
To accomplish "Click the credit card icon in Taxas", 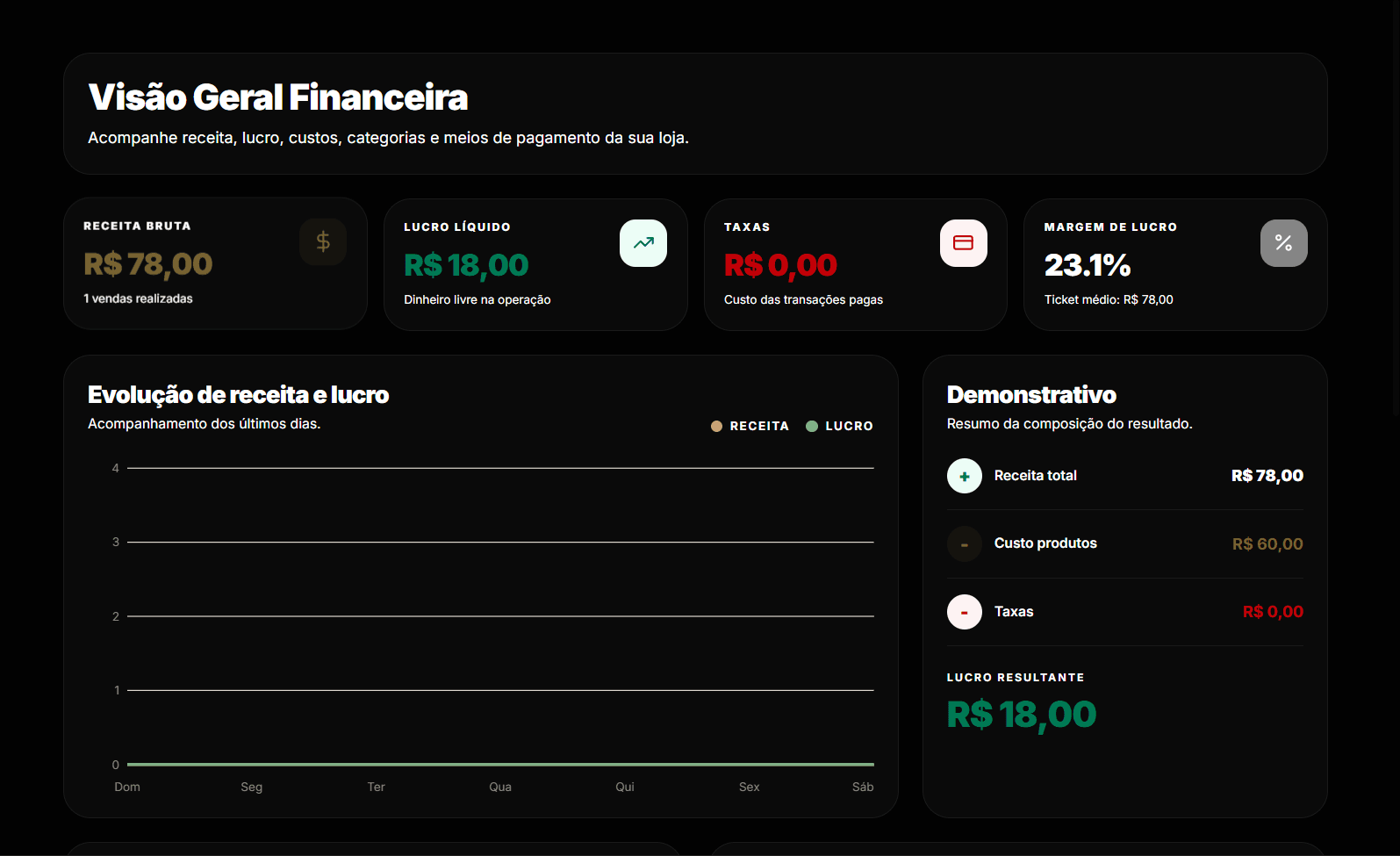I will pyautogui.click(x=963, y=243).
